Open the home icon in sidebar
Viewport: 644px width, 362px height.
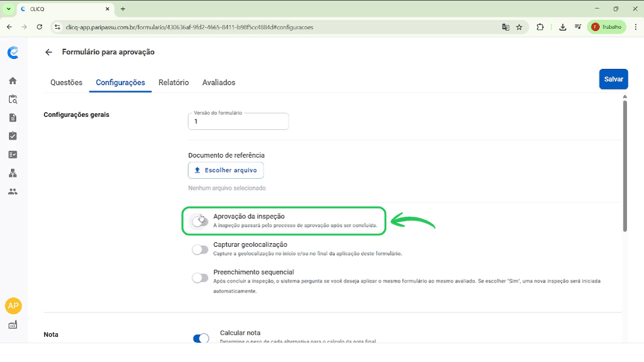click(13, 81)
